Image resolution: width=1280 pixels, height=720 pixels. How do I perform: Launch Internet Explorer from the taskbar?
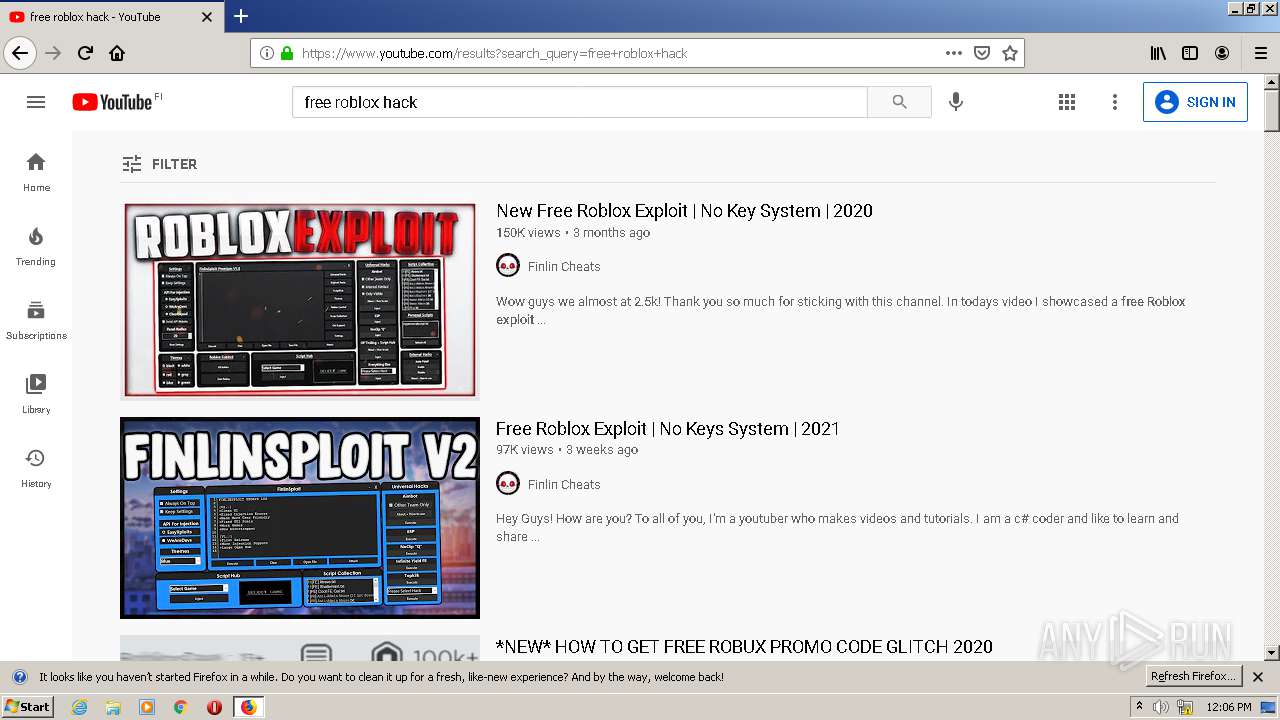pyautogui.click(x=80, y=707)
